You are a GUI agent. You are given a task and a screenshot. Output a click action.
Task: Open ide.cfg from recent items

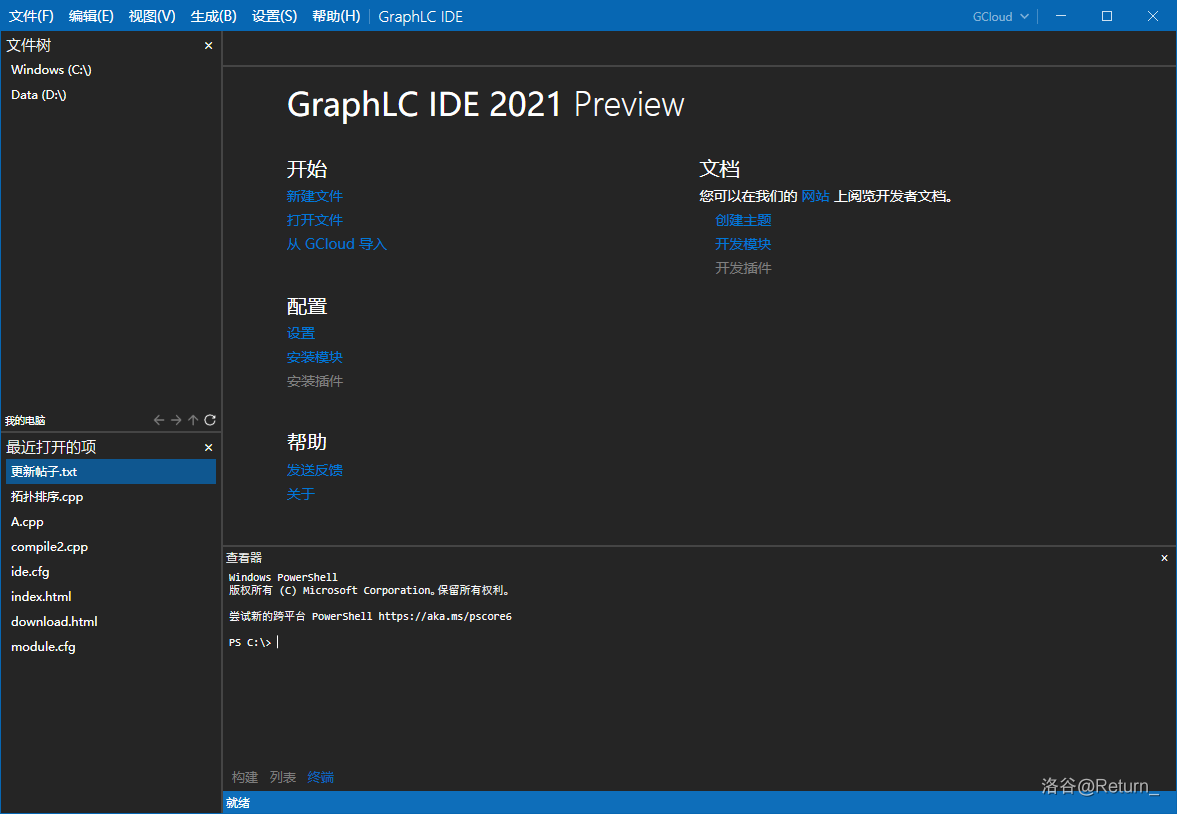[x=111, y=571]
